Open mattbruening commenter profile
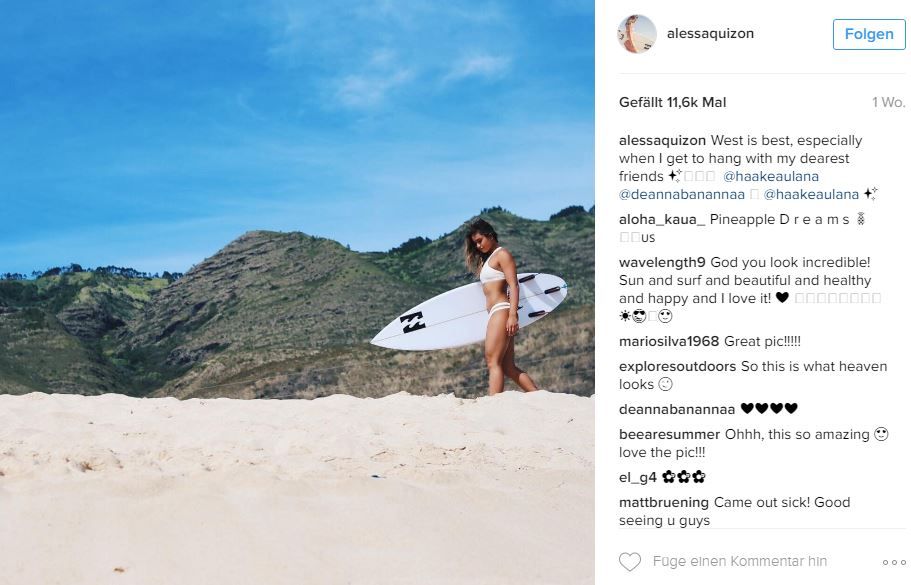The image size is (911, 585). [x=663, y=503]
